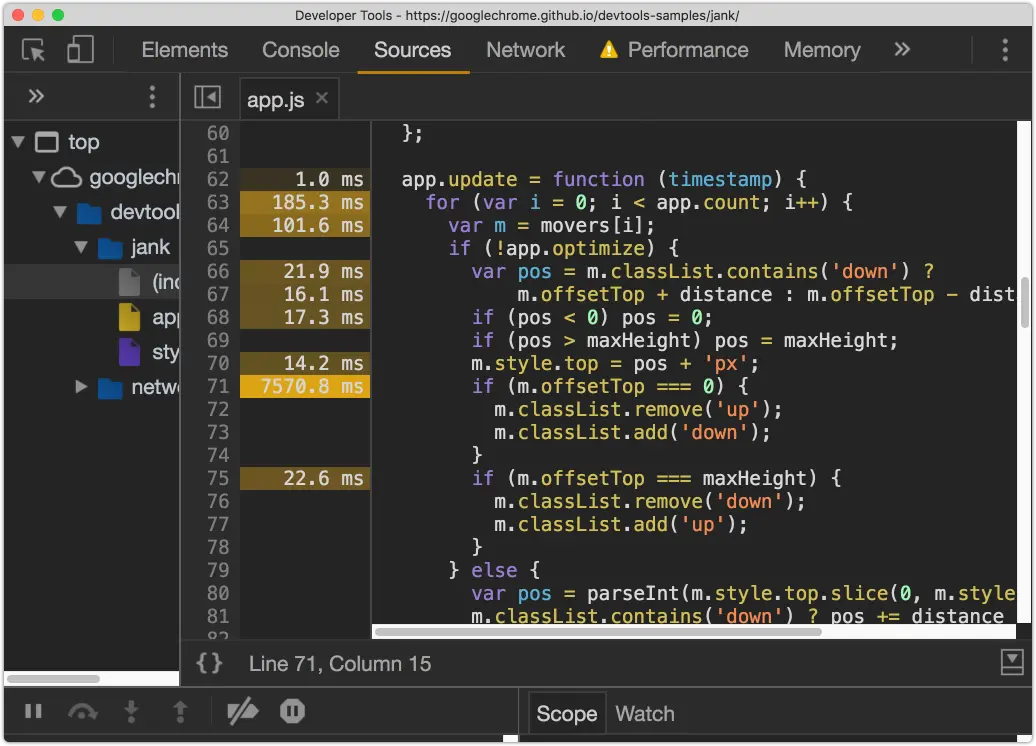Expand more navigator tabs chevron

(x=36, y=96)
